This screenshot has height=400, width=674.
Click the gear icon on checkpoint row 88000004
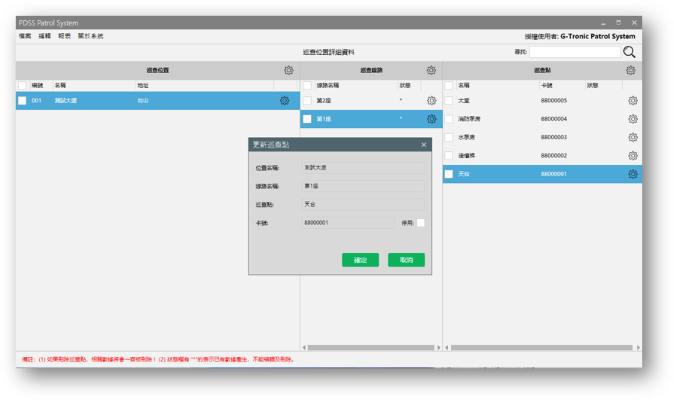click(633, 119)
